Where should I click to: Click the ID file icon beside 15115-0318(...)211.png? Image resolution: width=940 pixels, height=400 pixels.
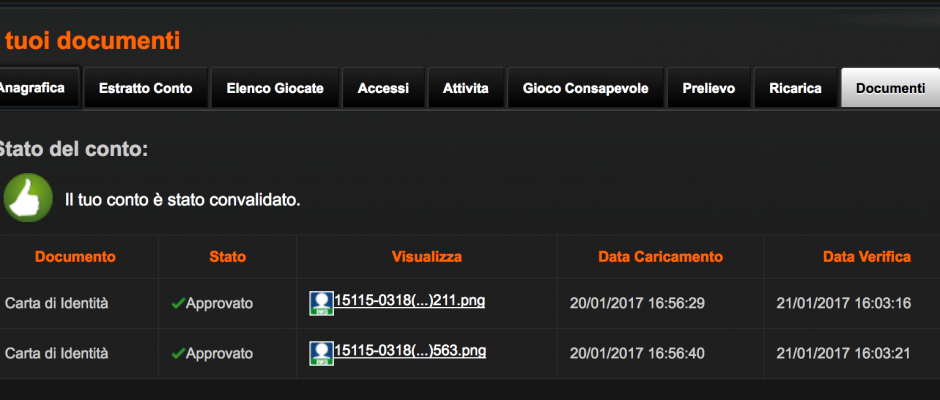tap(321, 303)
